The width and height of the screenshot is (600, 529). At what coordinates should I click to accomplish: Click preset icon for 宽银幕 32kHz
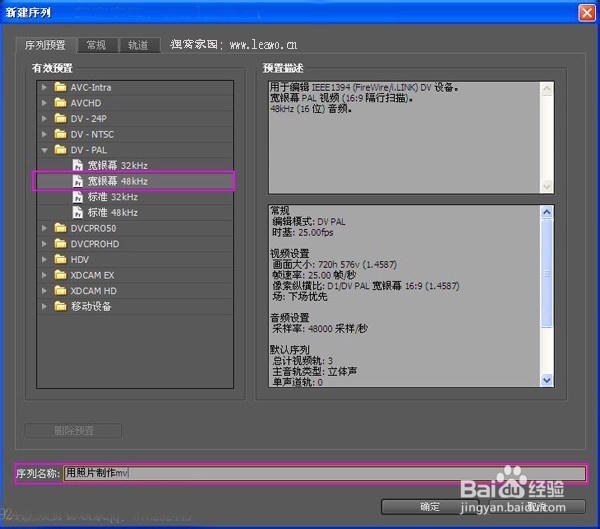(78, 165)
